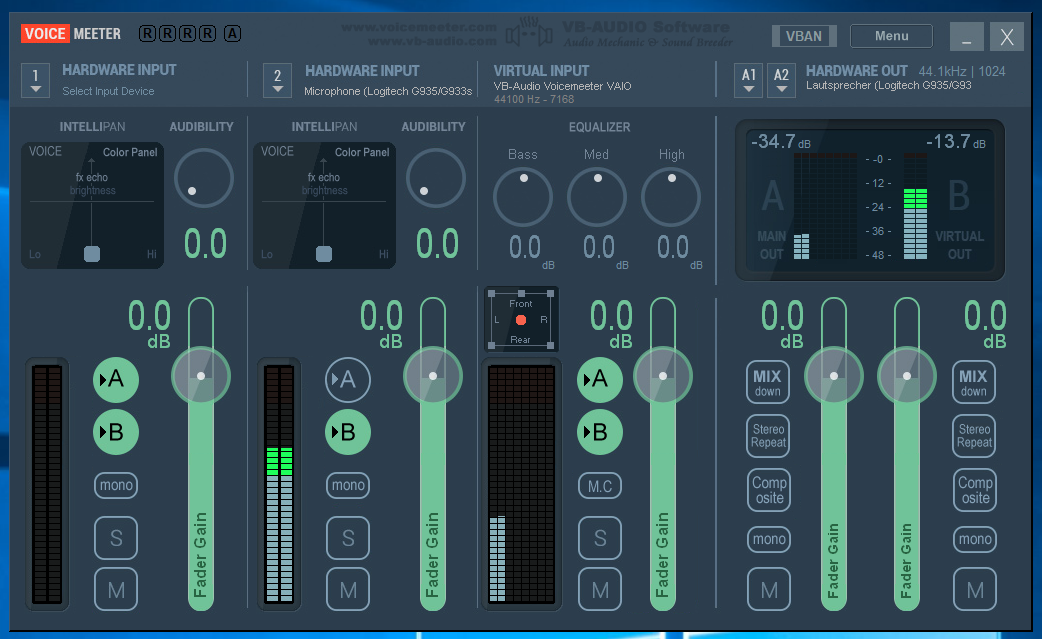Solo the Virtual Input strip
This screenshot has height=639, width=1042.
(599, 538)
